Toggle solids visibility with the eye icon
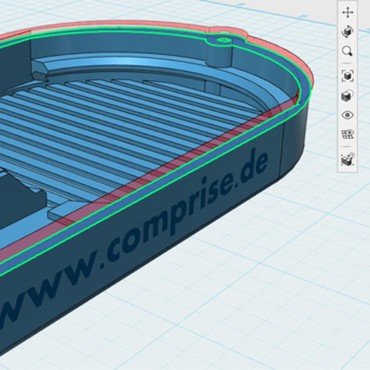The height and width of the screenshot is (370, 370). click(347, 115)
